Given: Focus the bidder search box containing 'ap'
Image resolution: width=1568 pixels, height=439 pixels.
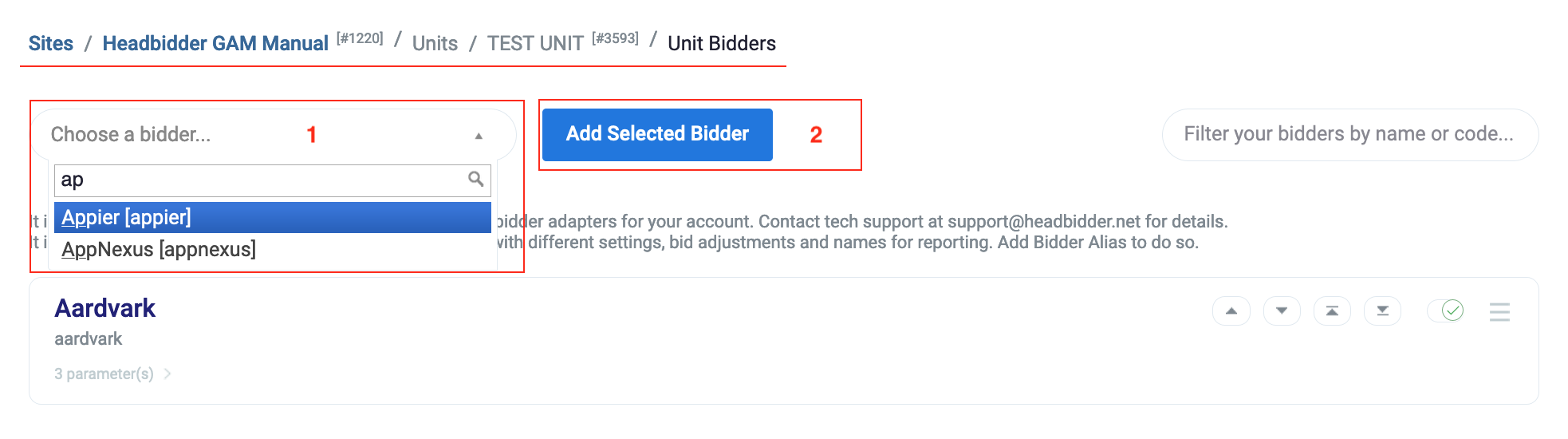Looking at the screenshot, I should 263,180.
